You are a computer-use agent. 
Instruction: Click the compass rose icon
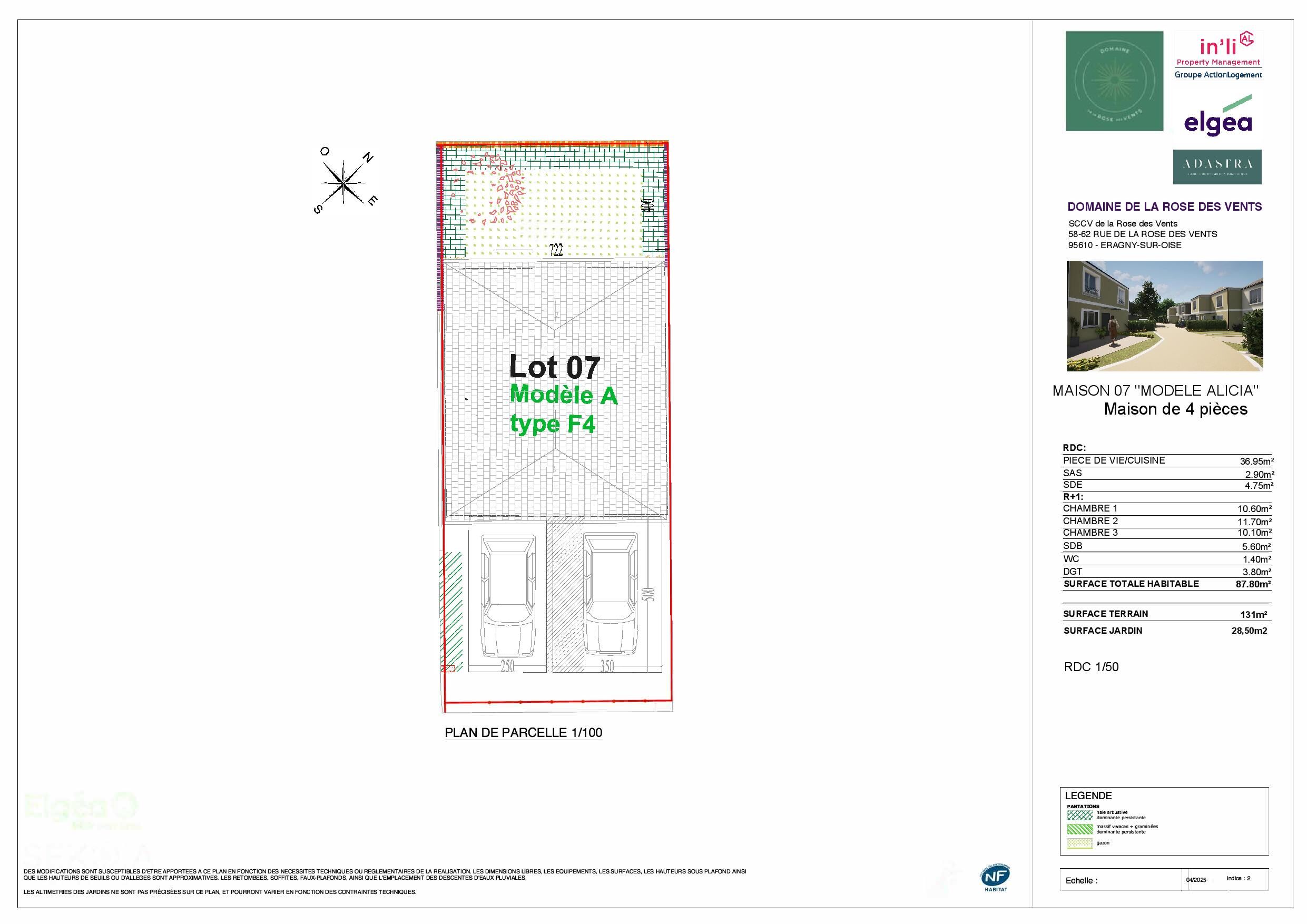click(x=345, y=182)
